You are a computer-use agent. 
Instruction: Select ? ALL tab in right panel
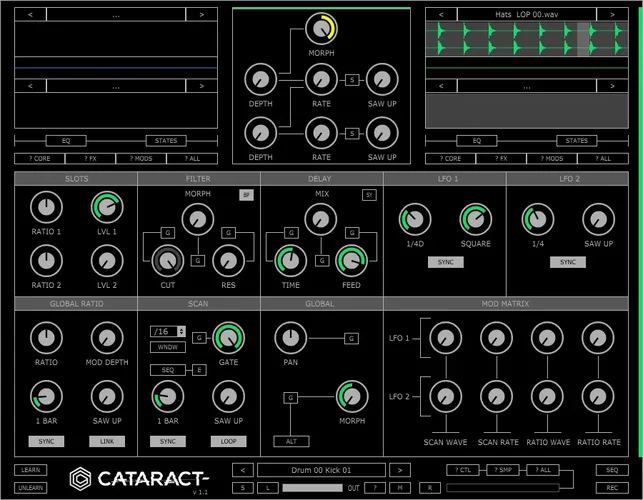click(603, 158)
